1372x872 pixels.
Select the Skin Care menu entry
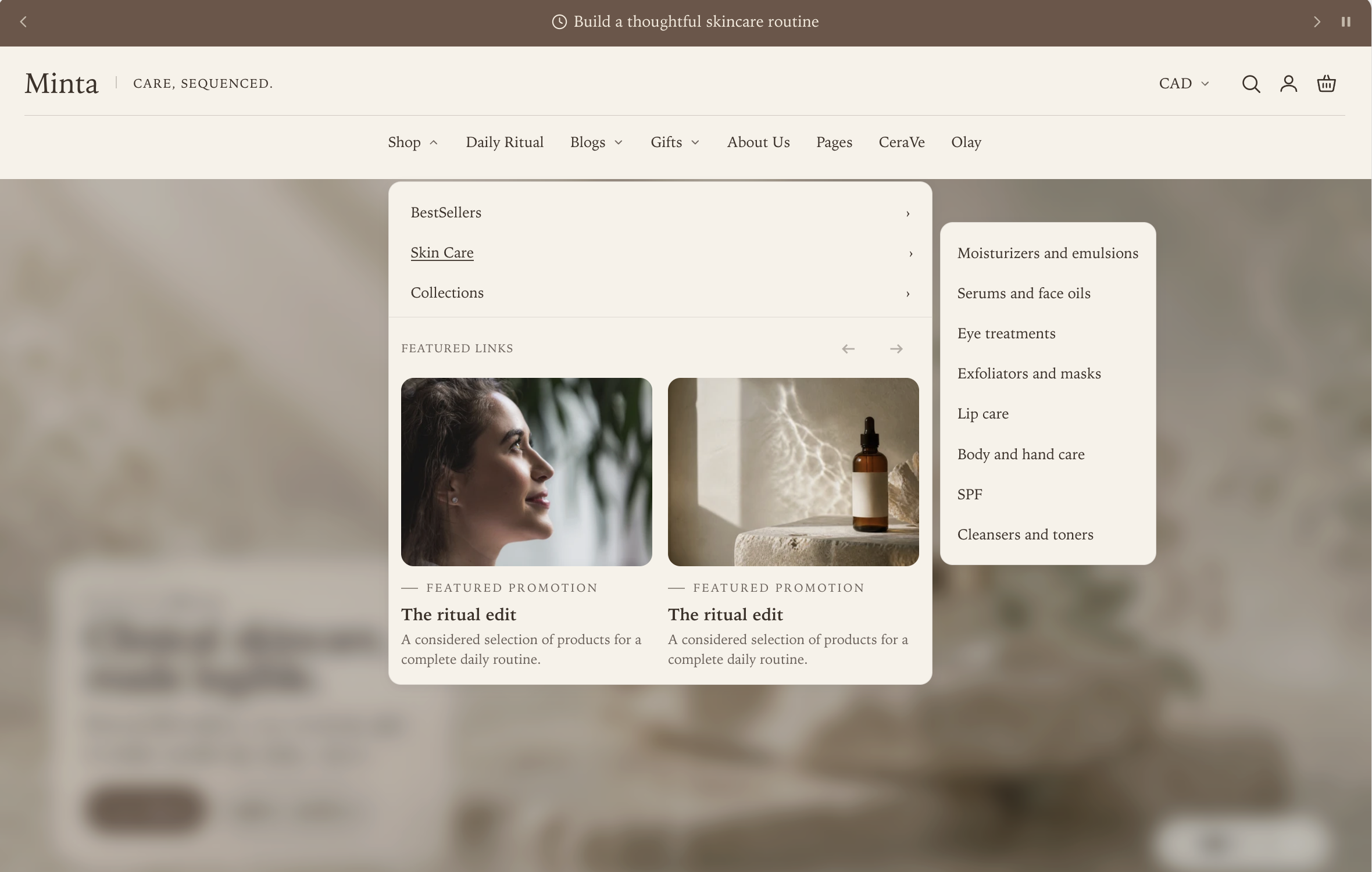tap(442, 253)
